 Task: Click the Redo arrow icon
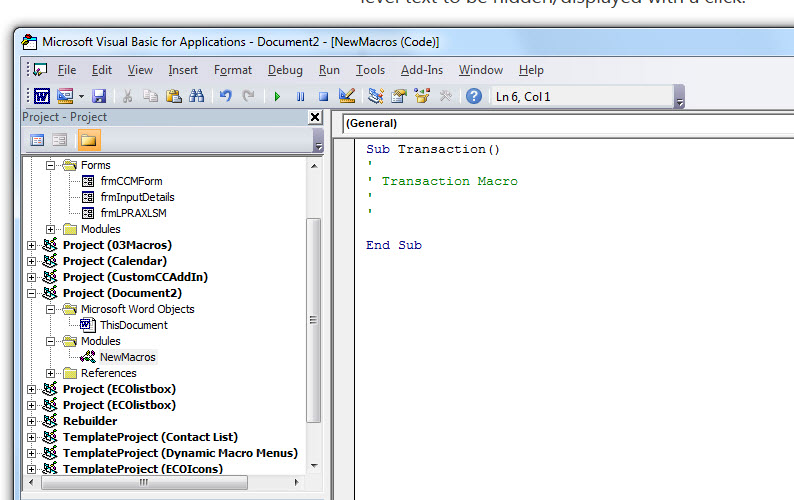(248, 95)
